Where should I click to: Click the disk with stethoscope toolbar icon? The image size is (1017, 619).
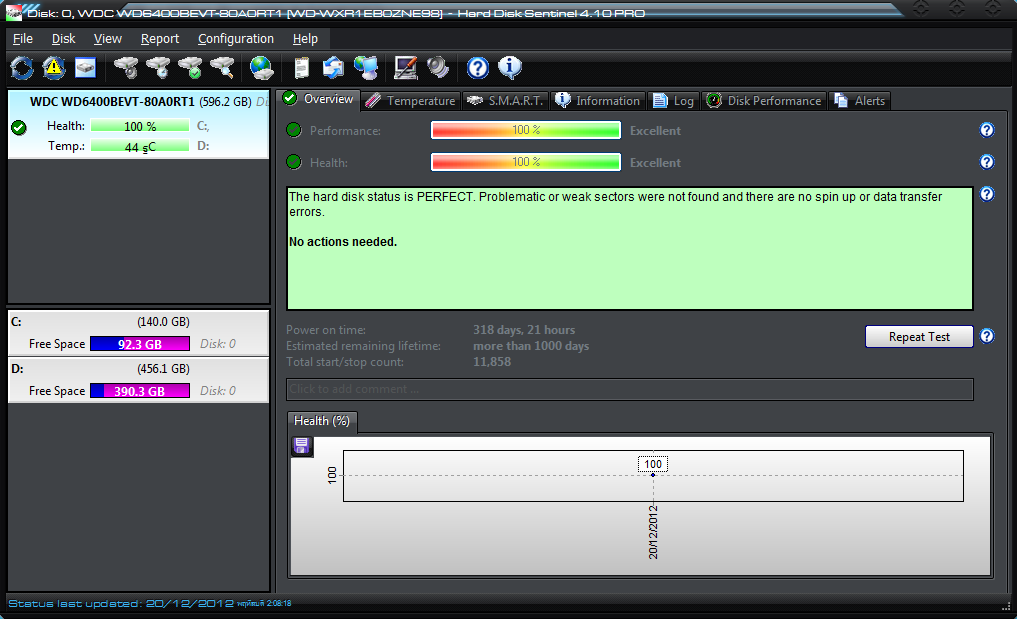pos(126,67)
